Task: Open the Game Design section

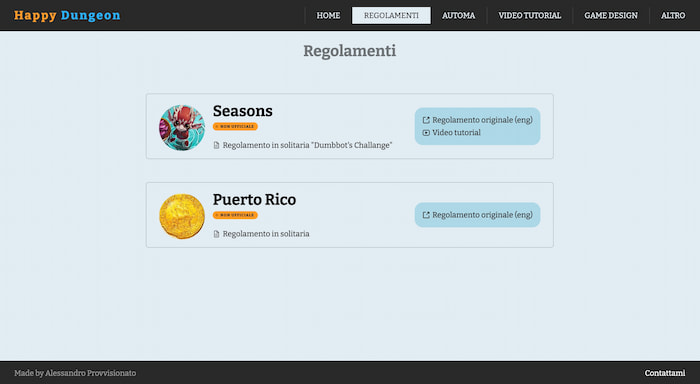Action: pos(611,16)
